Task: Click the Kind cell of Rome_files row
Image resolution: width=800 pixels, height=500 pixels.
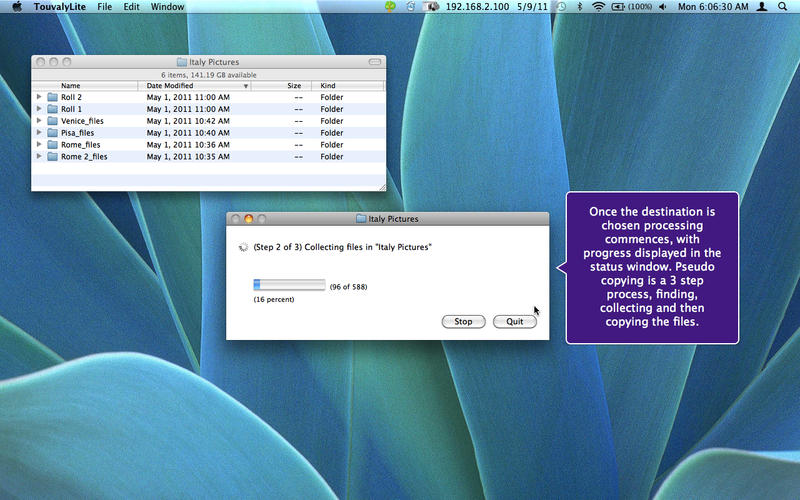Action: coord(332,145)
